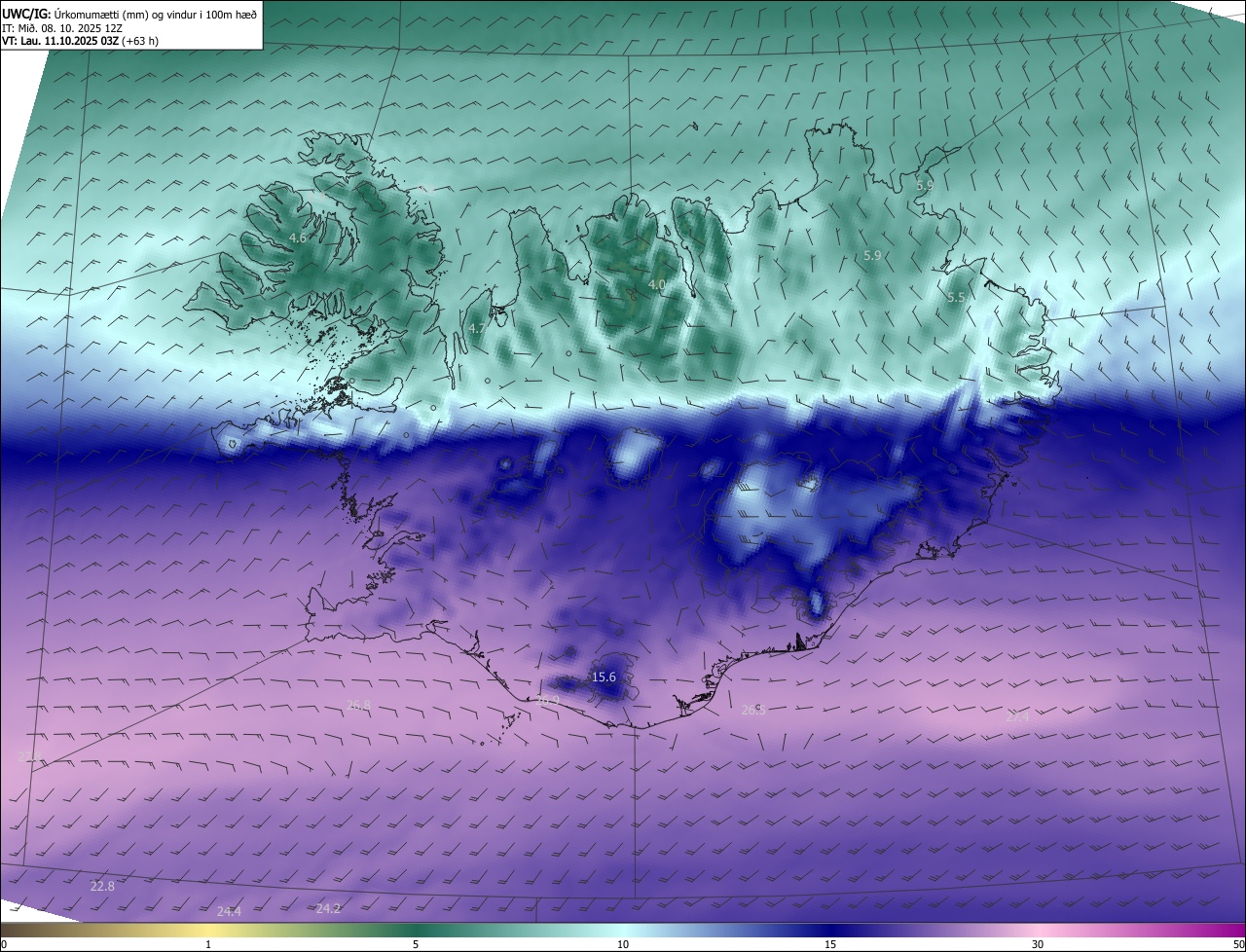Image resolution: width=1246 pixels, height=952 pixels.
Task: Click the 0 tick label on the colour scale
Action: click(4, 944)
